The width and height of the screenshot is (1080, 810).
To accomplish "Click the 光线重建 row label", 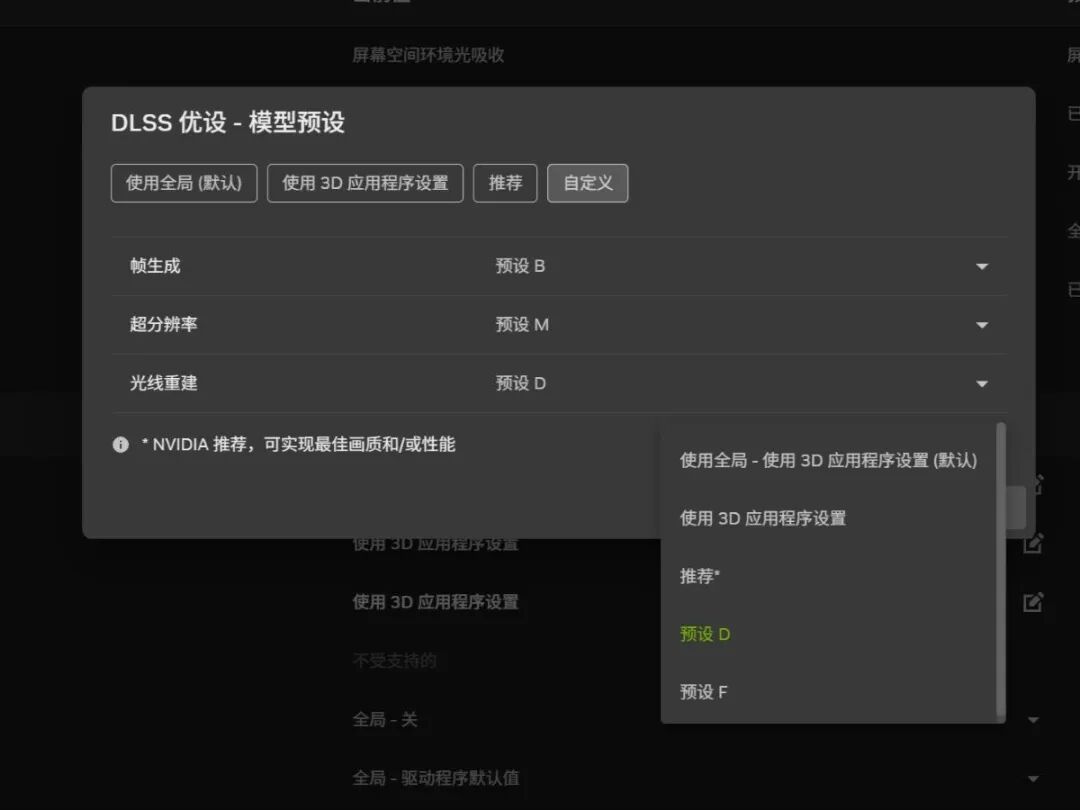I will (163, 384).
